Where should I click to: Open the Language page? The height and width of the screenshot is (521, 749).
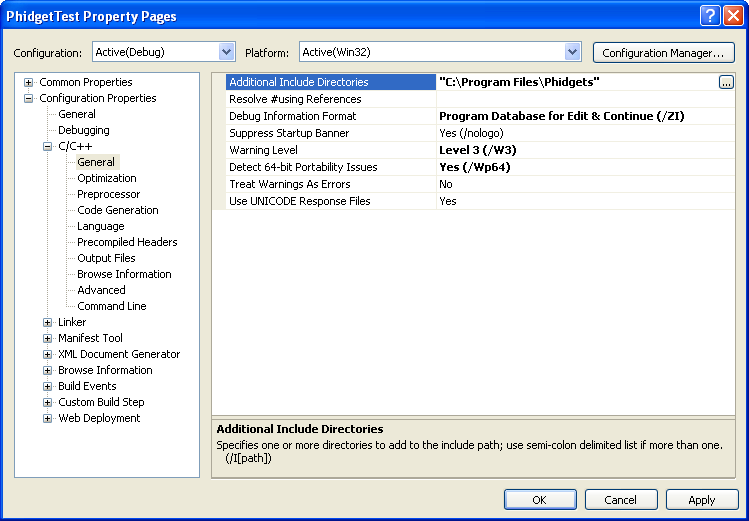pos(100,226)
